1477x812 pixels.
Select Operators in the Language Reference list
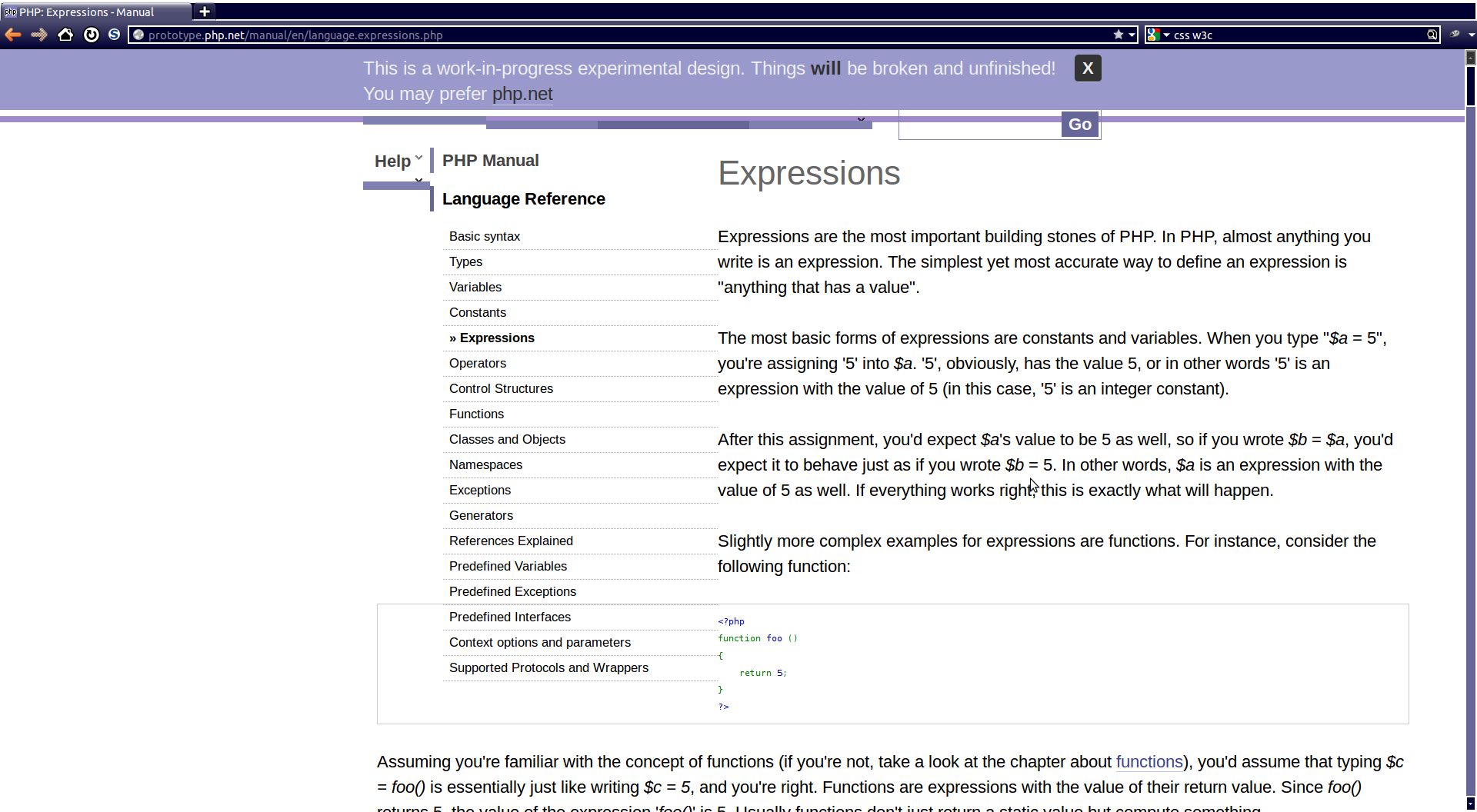coord(478,363)
